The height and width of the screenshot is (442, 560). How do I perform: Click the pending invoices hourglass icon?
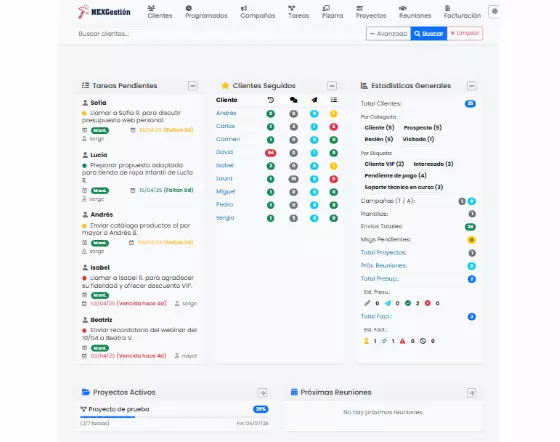coord(366,341)
